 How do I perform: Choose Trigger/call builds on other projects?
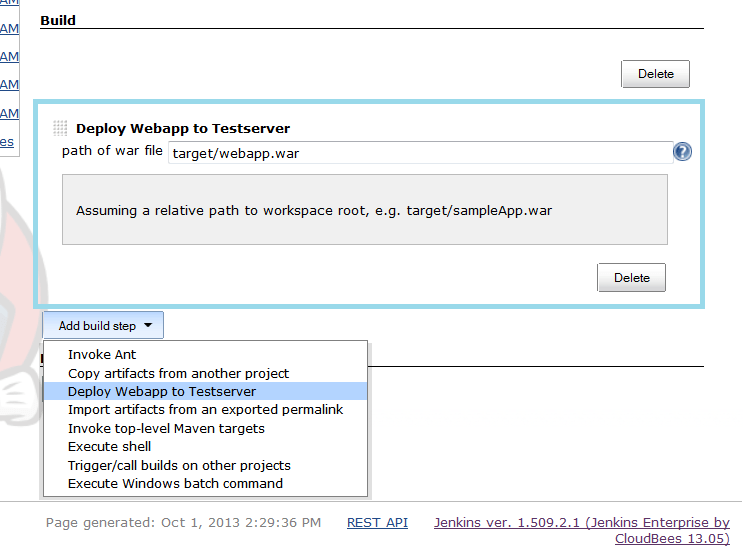point(179,465)
